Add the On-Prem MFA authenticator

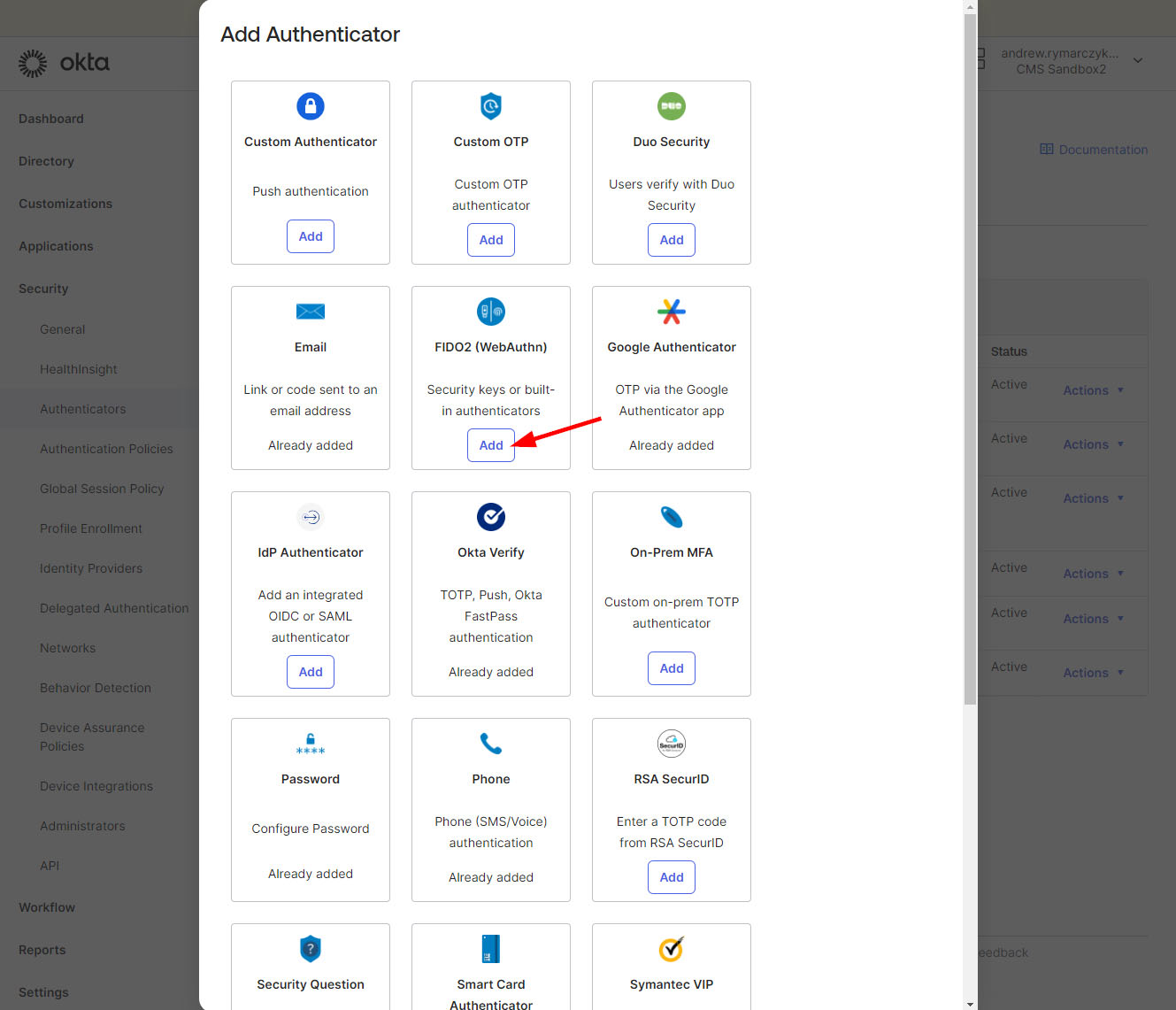pyautogui.click(x=671, y=668)
